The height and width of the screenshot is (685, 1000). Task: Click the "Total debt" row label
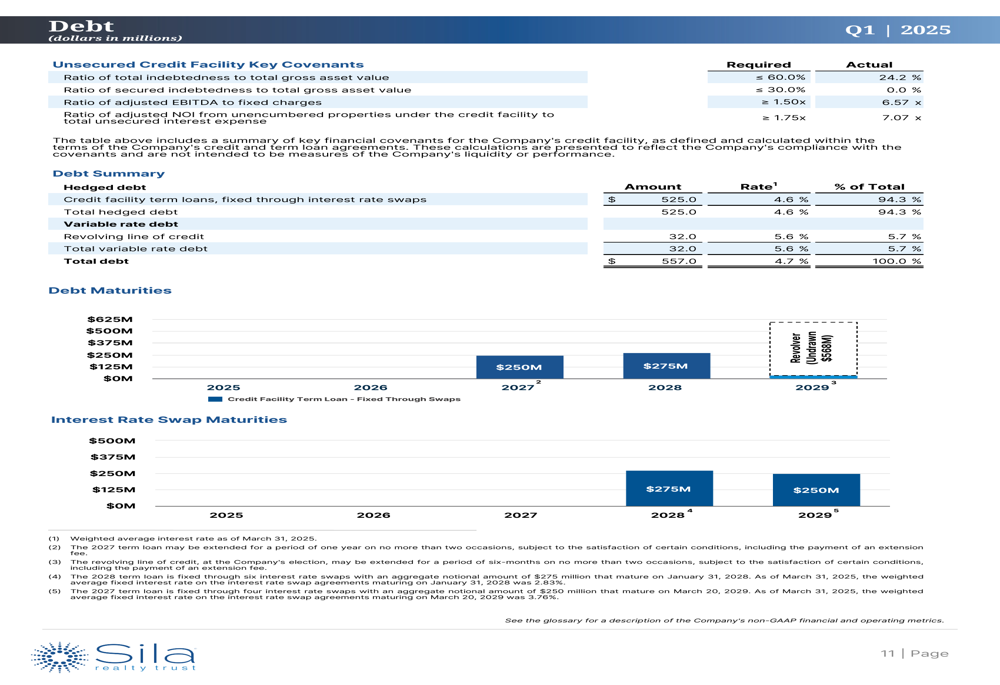point(96,261)
